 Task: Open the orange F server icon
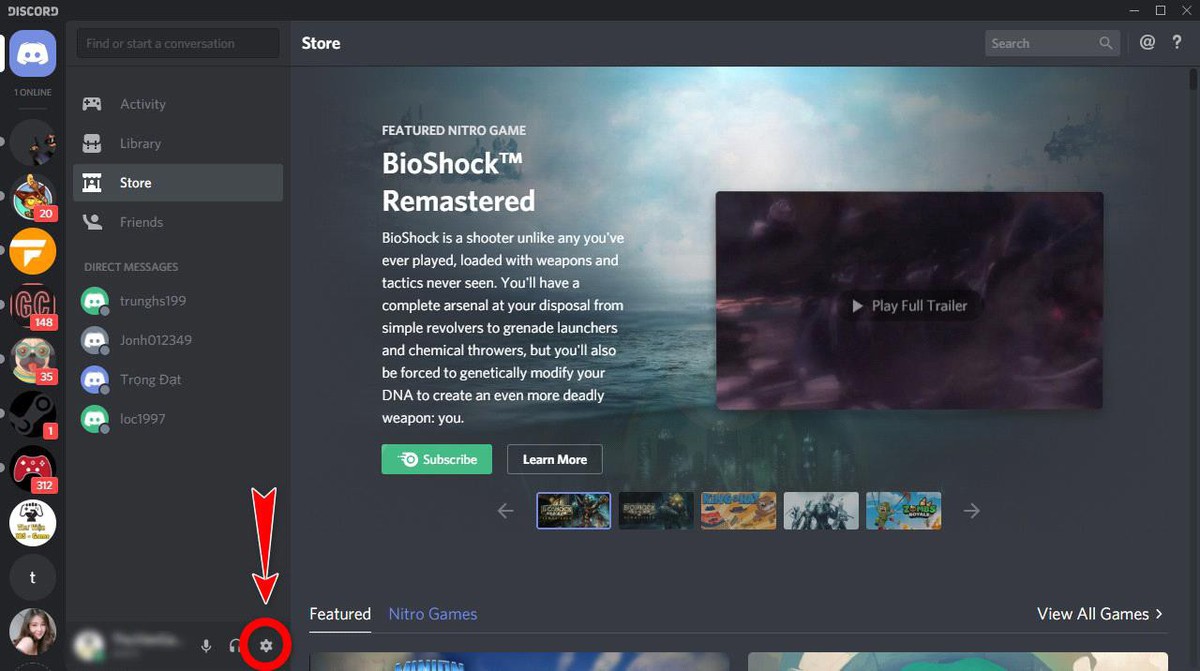(x=33, y=252)
